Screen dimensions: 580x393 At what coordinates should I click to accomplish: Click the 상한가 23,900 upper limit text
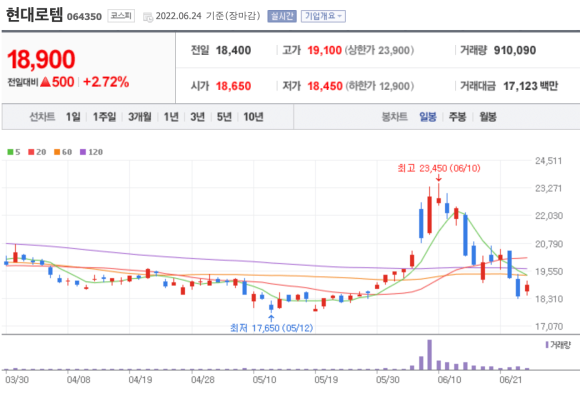380,50
